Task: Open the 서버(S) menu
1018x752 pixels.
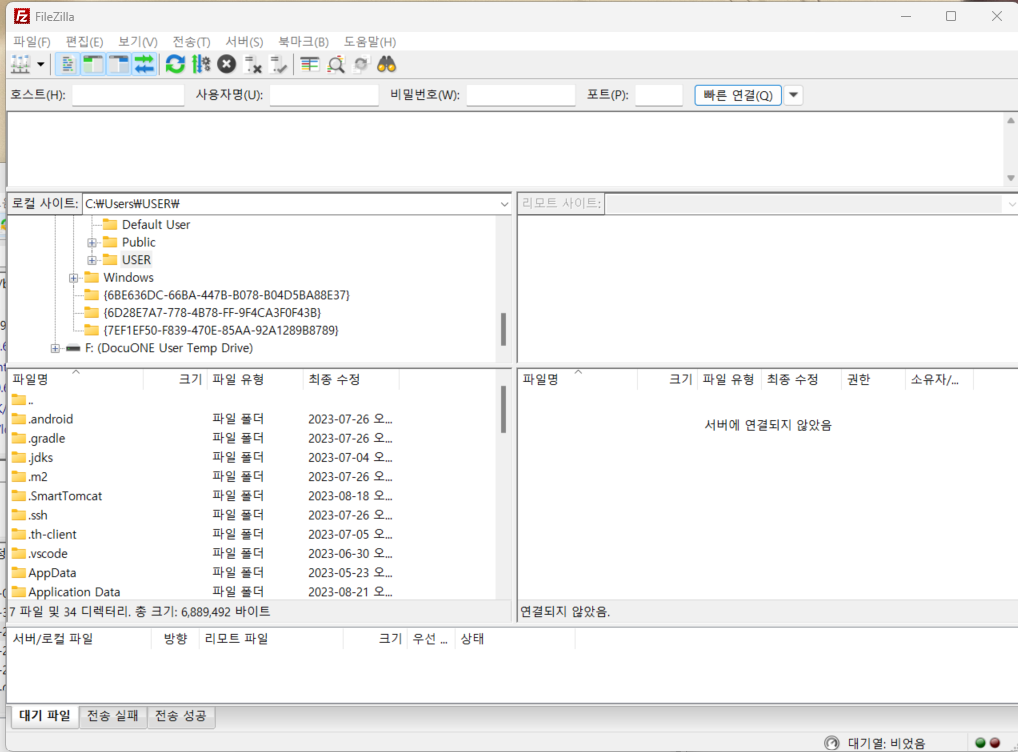Action: pyautogui.click(x=244, y=42)
